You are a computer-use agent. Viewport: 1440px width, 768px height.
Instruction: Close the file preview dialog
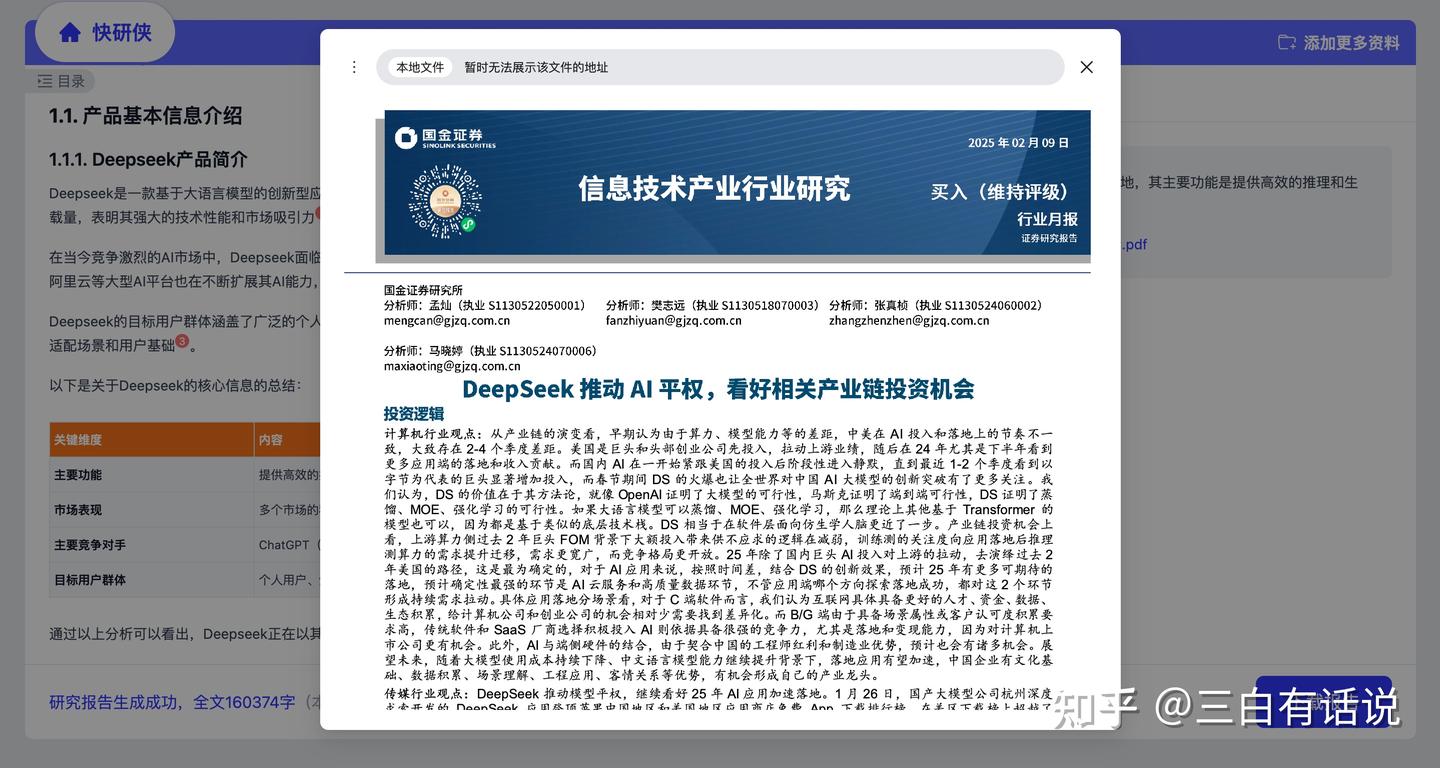pyautogui.click(x=1086, y=67)
